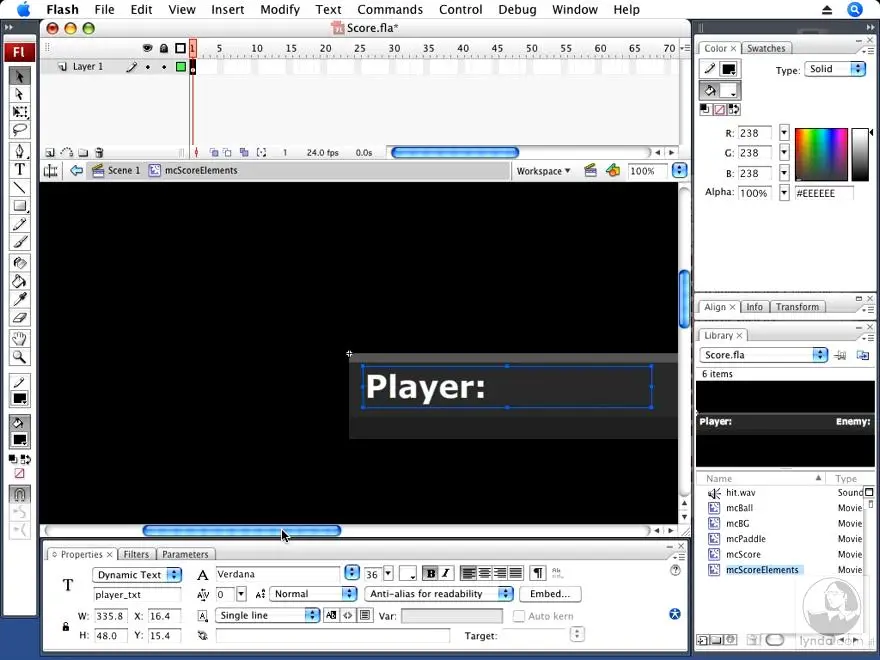Select the Lasso tool
Viewport: 880px width, 660px height.
coord(19,131)
